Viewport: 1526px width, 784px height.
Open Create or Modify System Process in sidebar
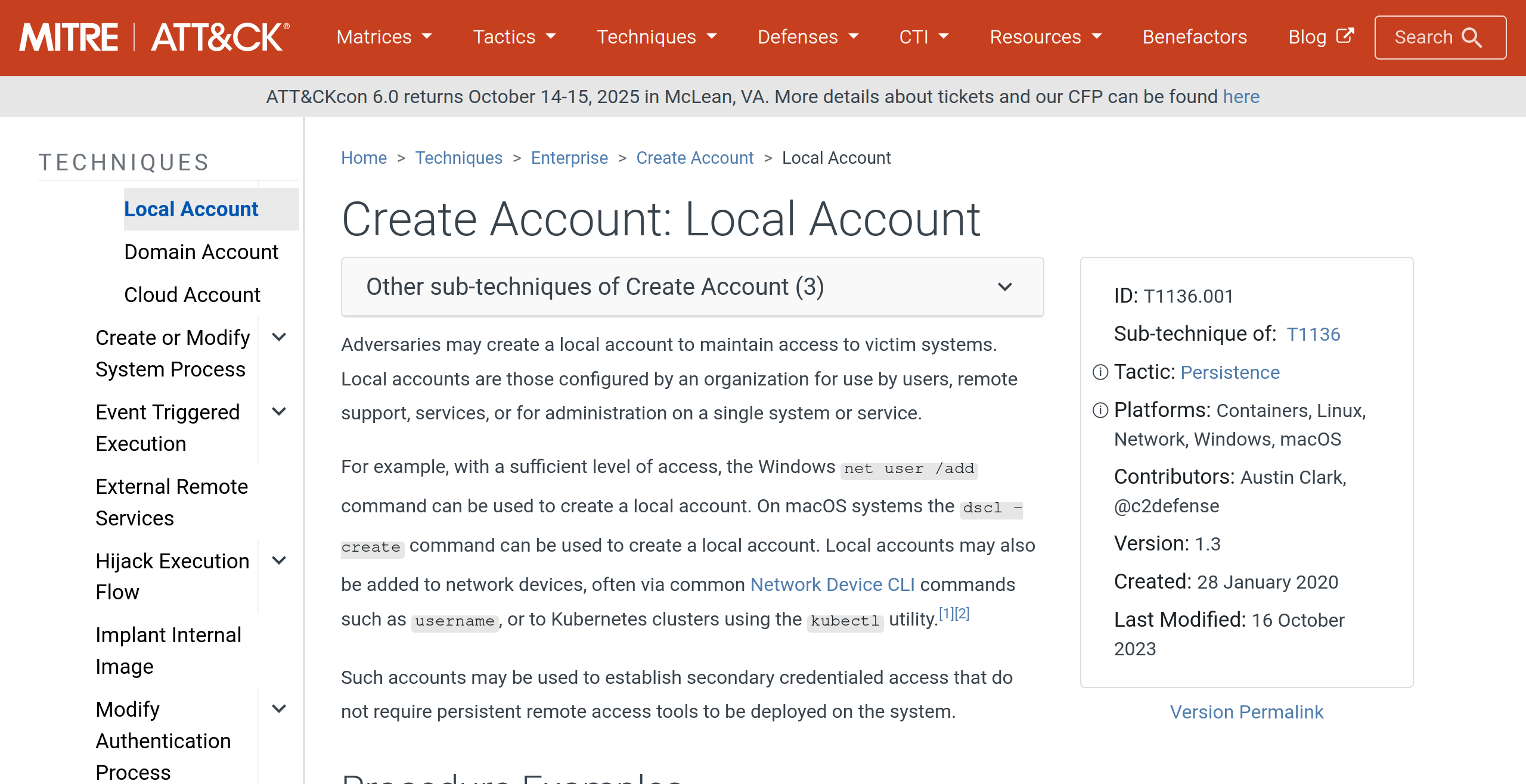point(172,353)
